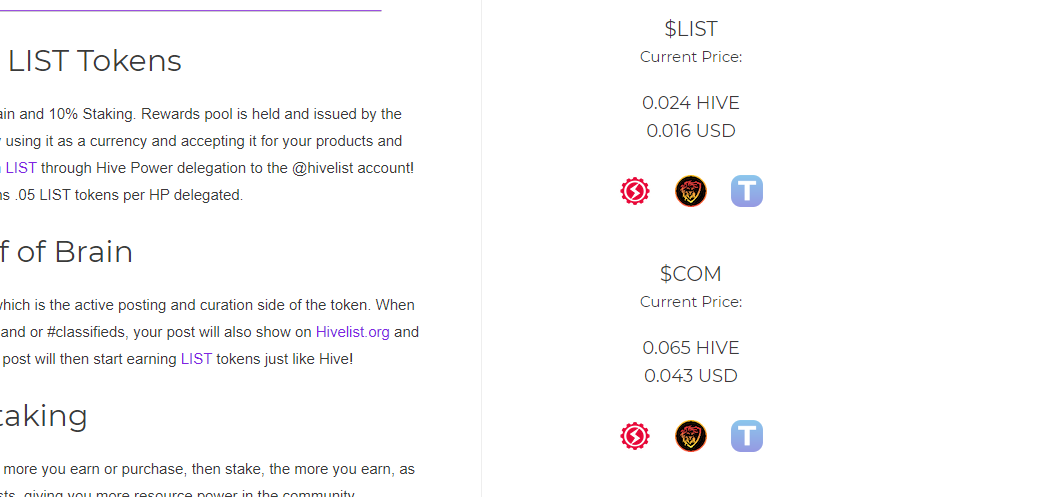Image resolution: width=1044 pixels, height=497 pixels.
Task: Click the 'of Brain' section heading
Action: tap(67, 252)
